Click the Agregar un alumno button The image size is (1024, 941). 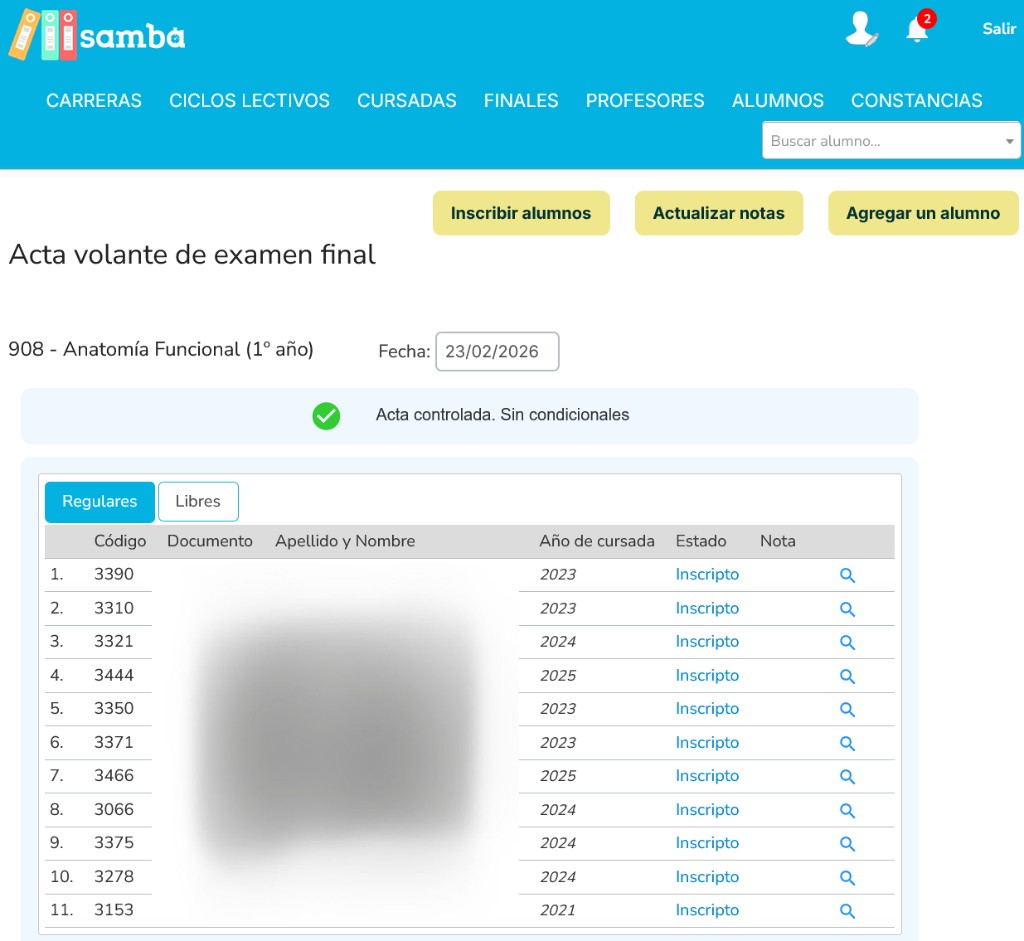point(922,213)
